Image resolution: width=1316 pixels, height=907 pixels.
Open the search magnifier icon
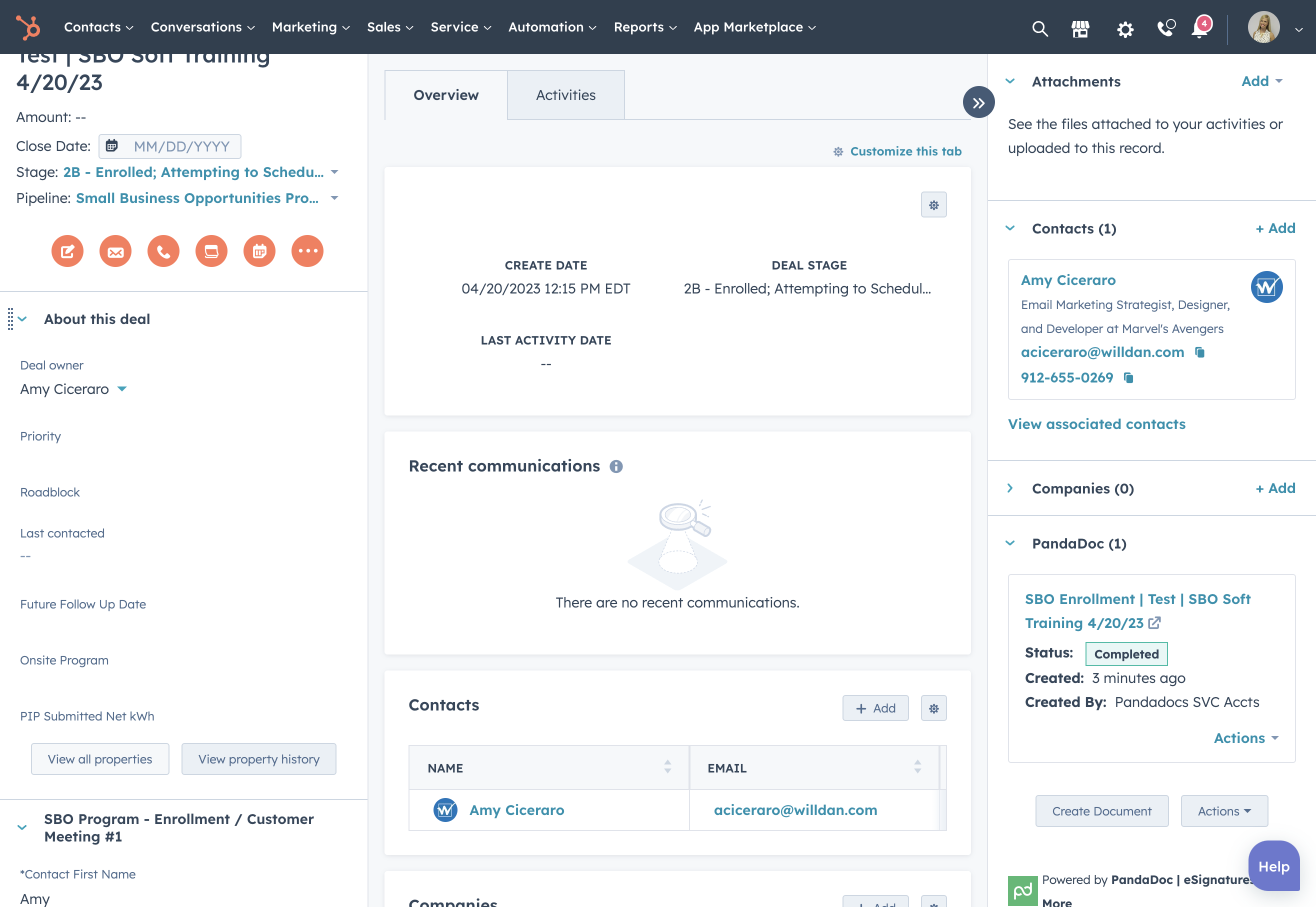coord(1039,28)
